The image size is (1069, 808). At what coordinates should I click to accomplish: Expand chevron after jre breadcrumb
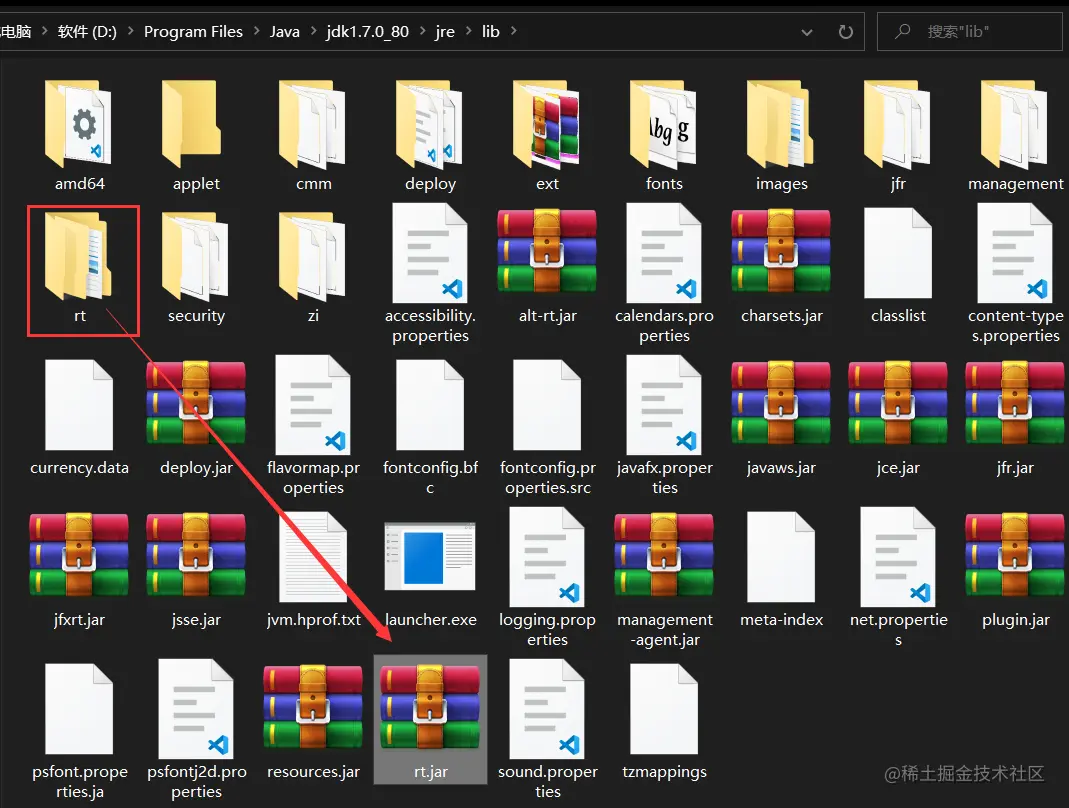[468, 31]
